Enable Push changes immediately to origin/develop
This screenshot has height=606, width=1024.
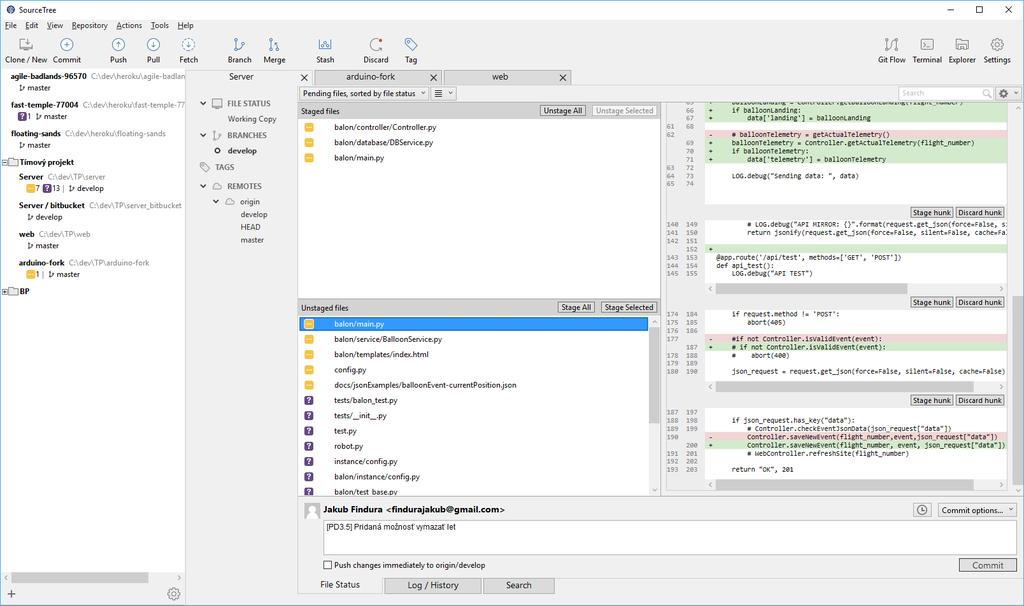tap(328, 565)
